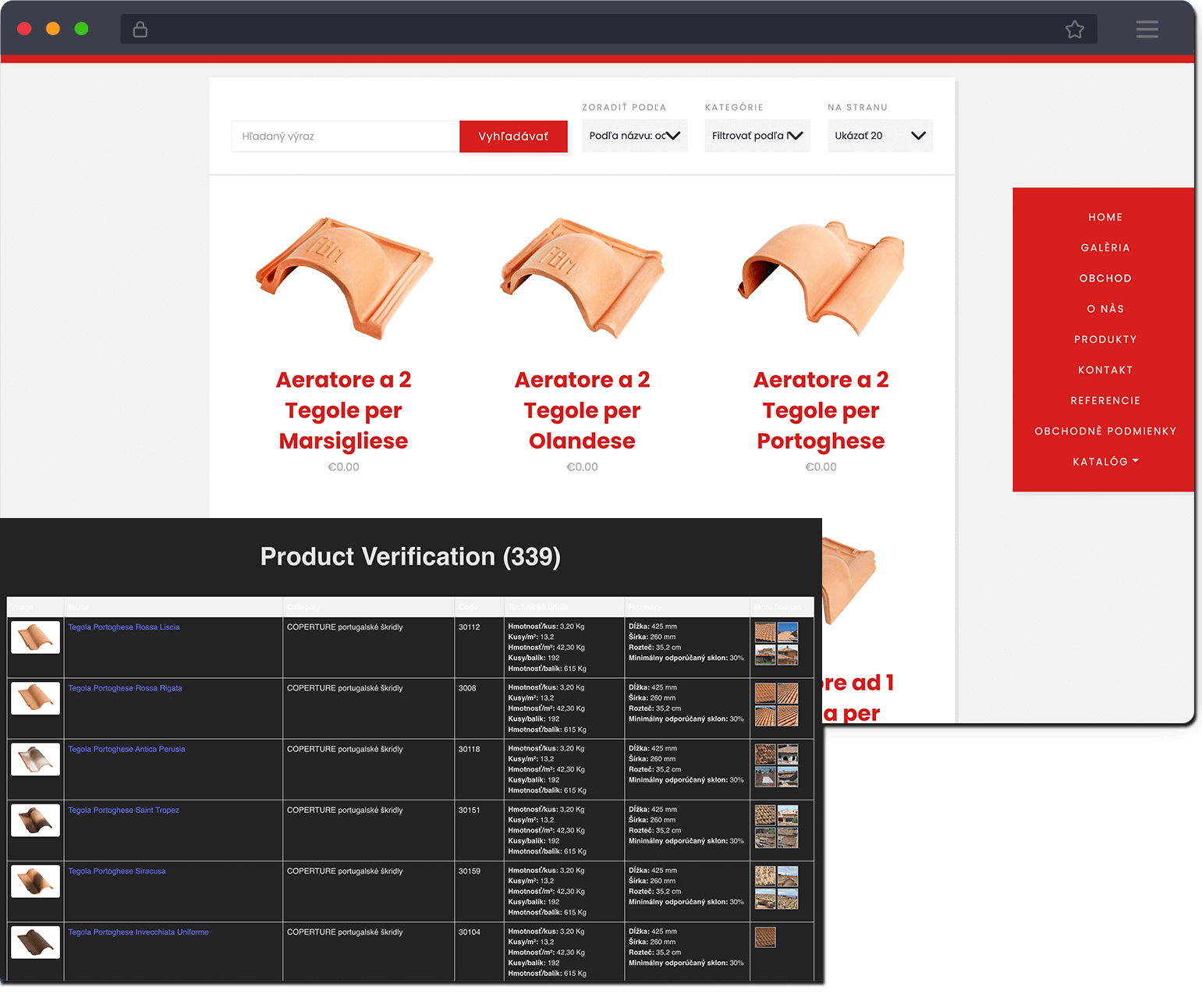This screenshot has width=1202, height=1008.
Task: Open Tegola Portoghese Siracusa product link
Action: point(117,871)
